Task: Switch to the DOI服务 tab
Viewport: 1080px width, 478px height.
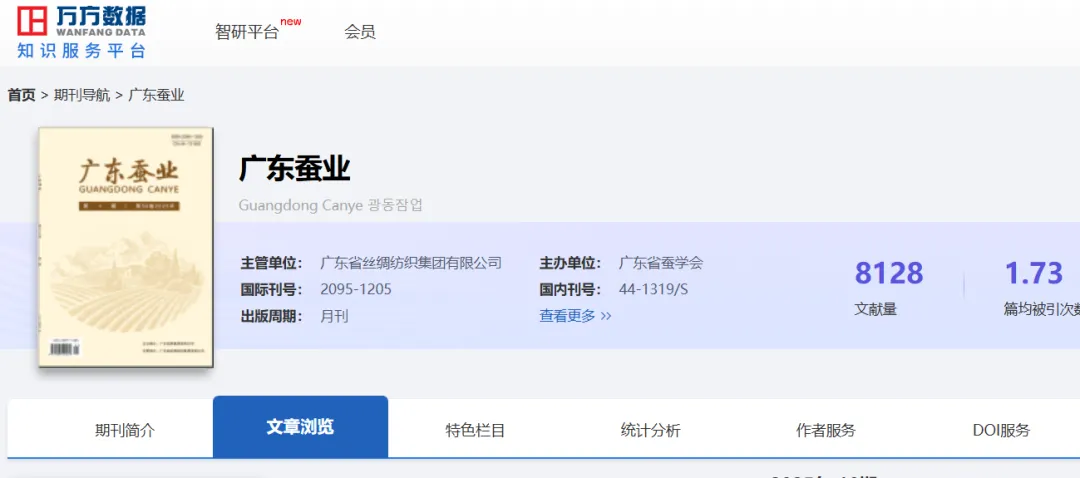Action: (1001, 430)
